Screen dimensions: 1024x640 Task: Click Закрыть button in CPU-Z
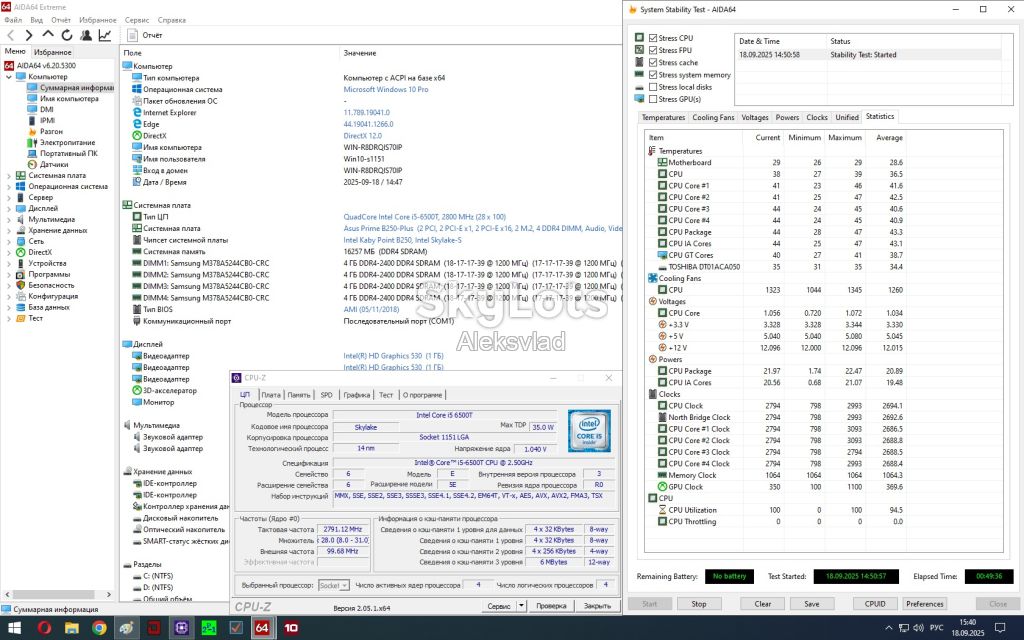(597, 606)
